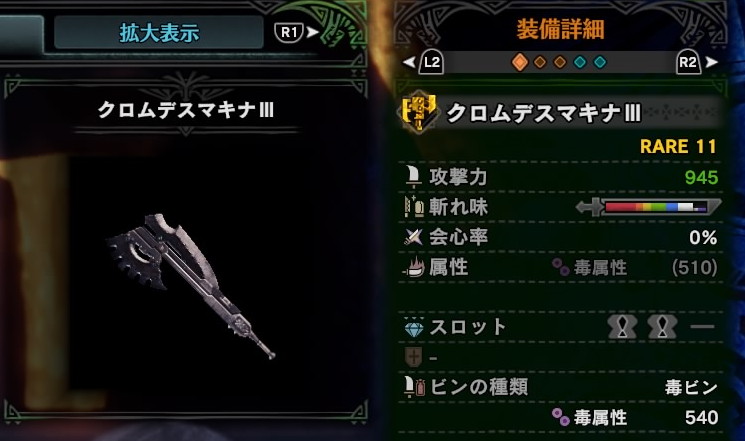Image resolution: width=745 pixels, height=441 pixels.
Task: Open the 拡大表示 tab
Action: (159, 32)
